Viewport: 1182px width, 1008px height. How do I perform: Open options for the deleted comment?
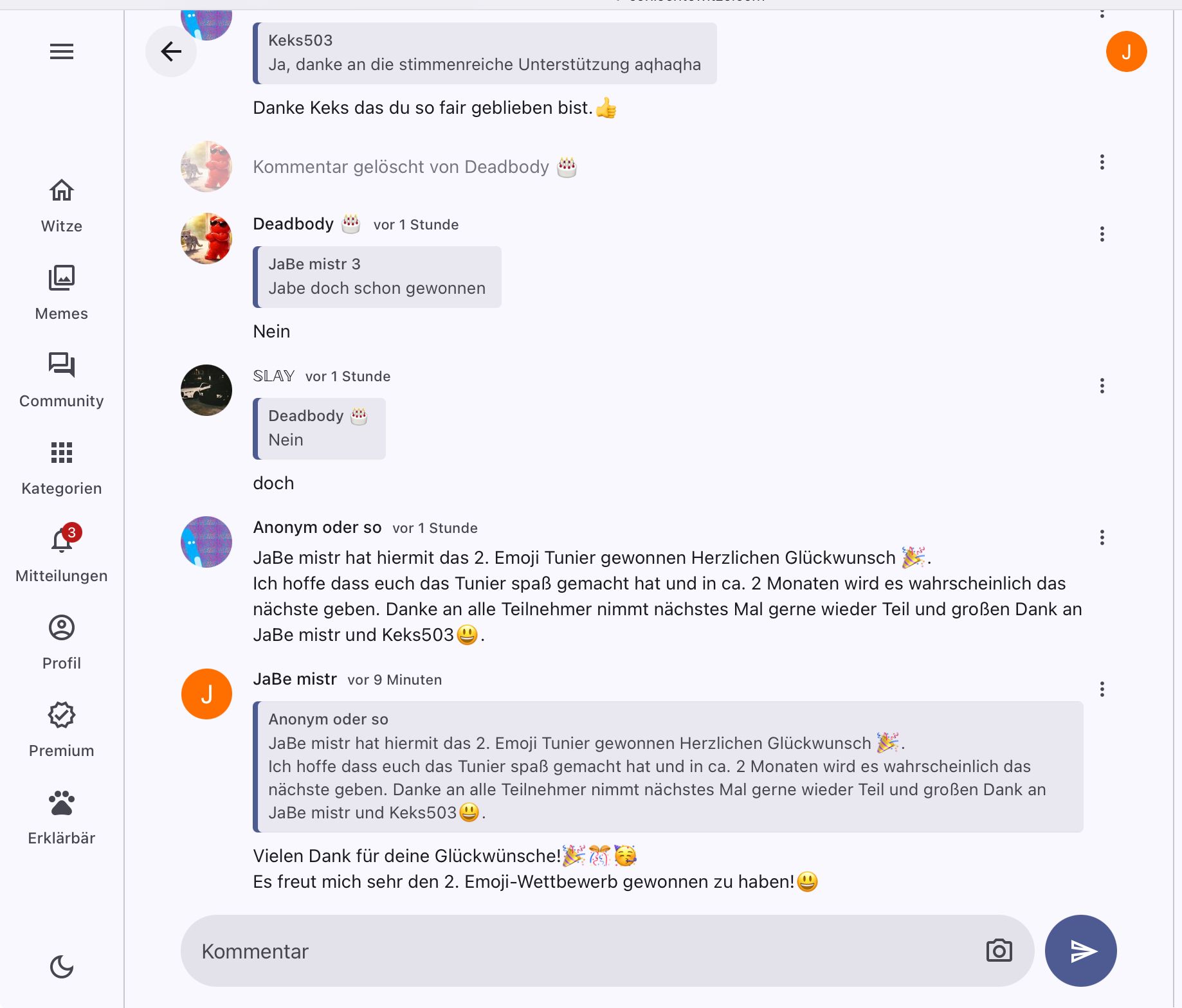click(1102, 162)
